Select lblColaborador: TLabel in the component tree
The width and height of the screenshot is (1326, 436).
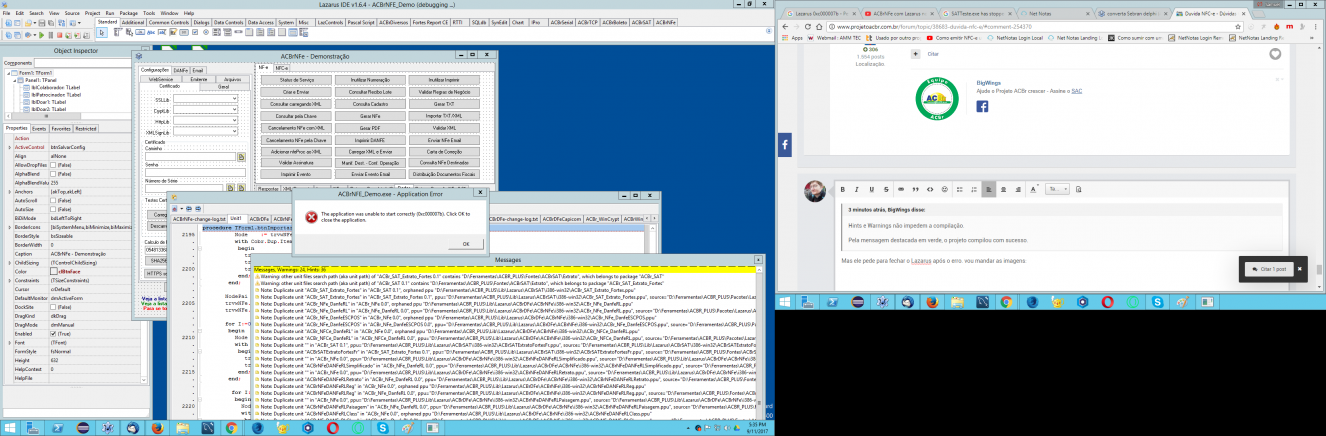(x=57, y=87)
